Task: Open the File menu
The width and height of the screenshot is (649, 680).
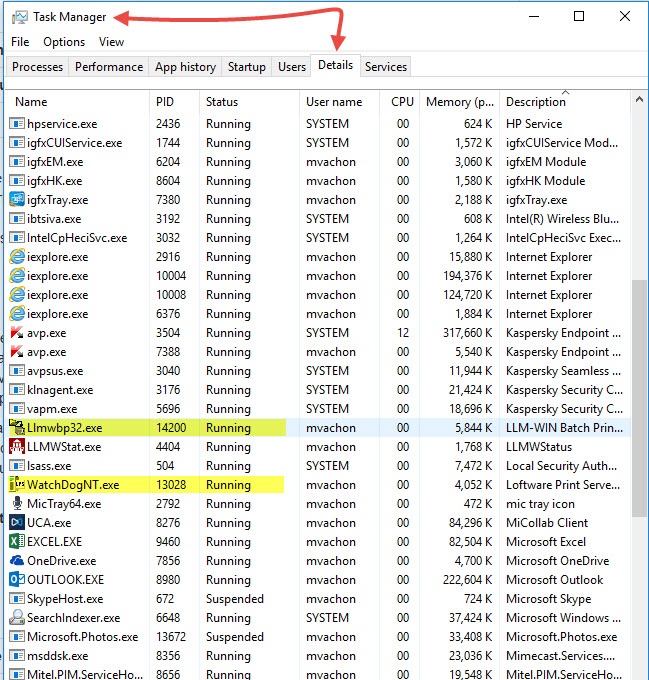Action: pyautogui.click(x=20, y=42)
